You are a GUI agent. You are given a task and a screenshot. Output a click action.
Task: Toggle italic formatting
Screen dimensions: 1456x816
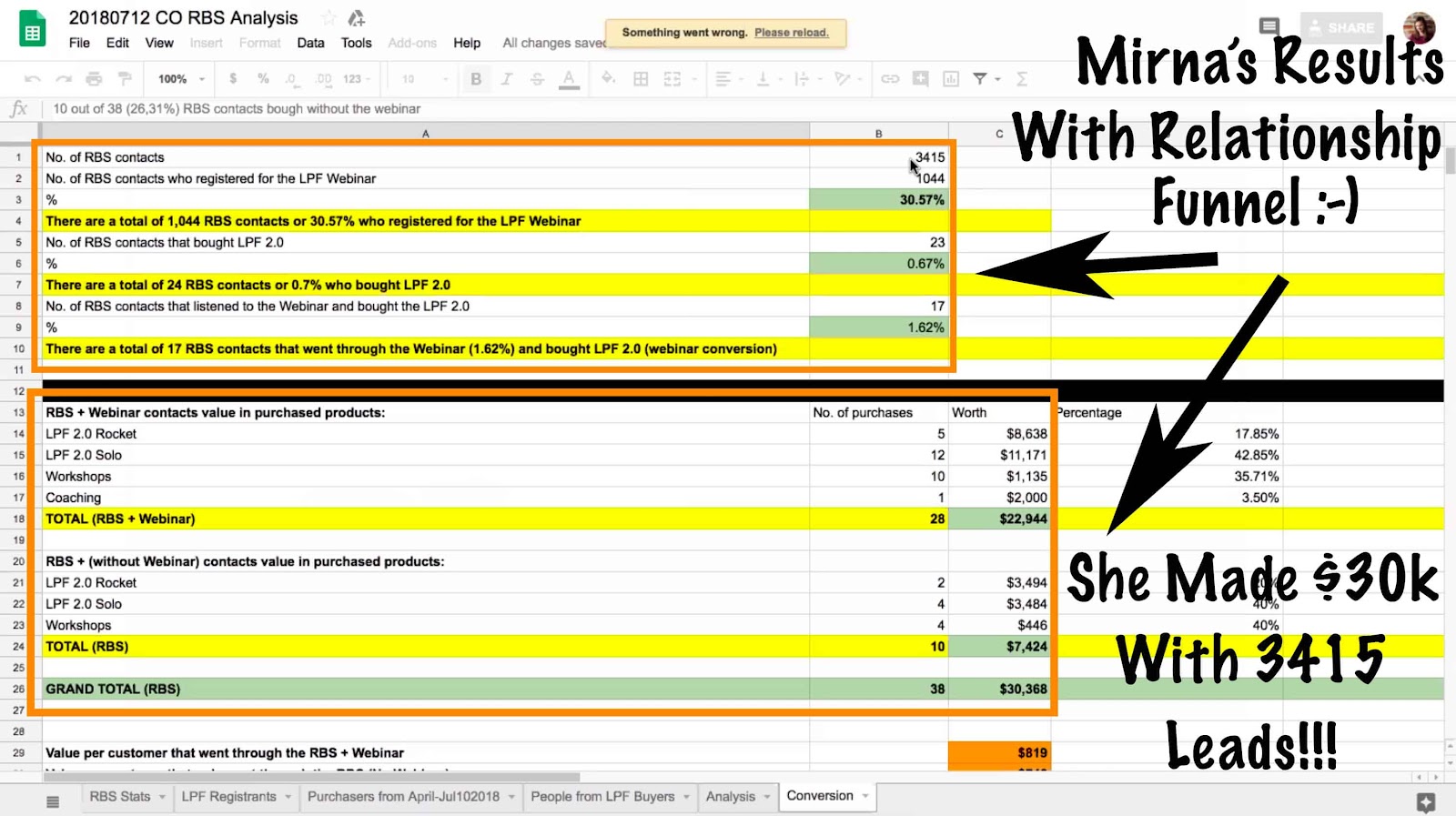click(507, 79)
